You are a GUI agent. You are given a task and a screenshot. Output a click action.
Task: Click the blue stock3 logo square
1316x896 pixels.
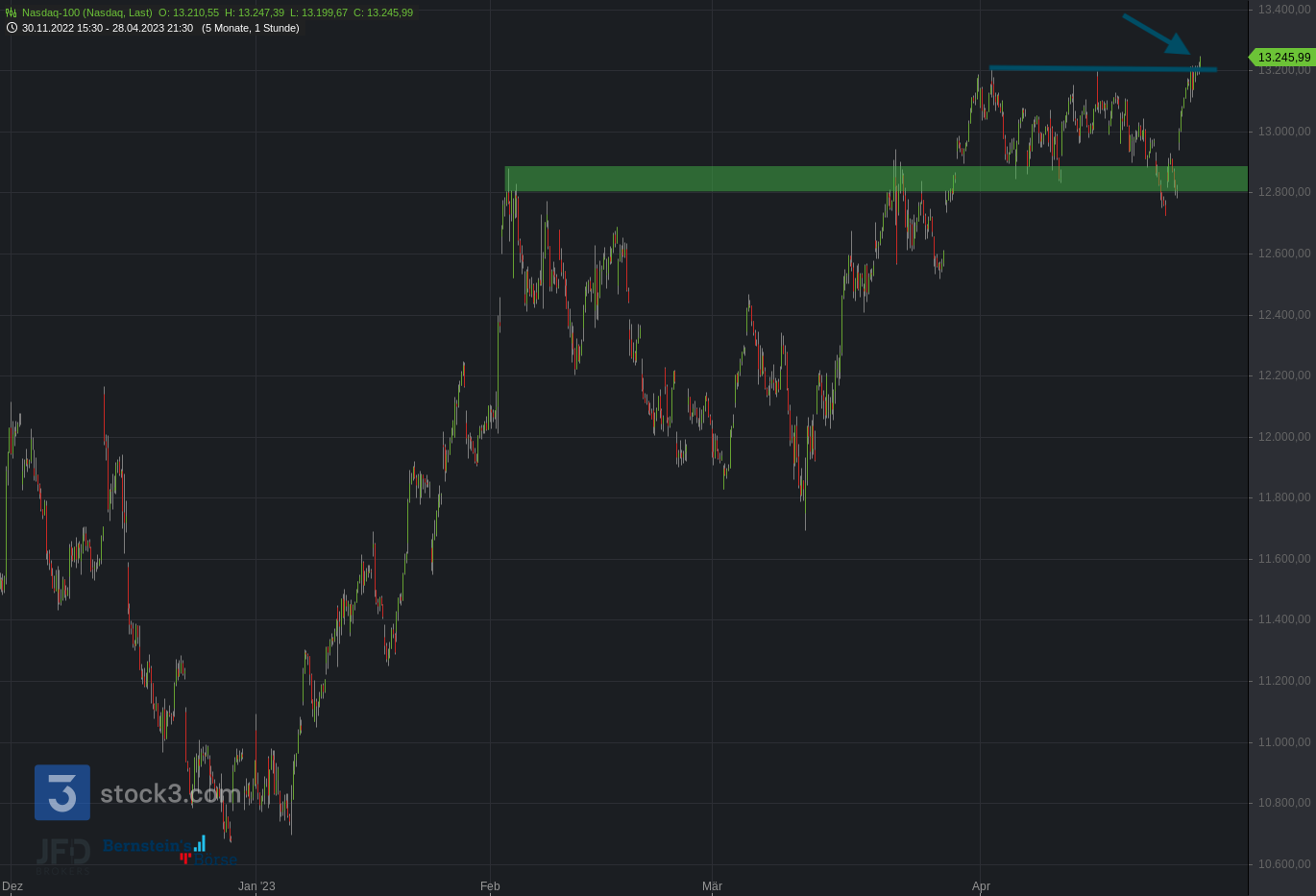[x=62, y=792]
